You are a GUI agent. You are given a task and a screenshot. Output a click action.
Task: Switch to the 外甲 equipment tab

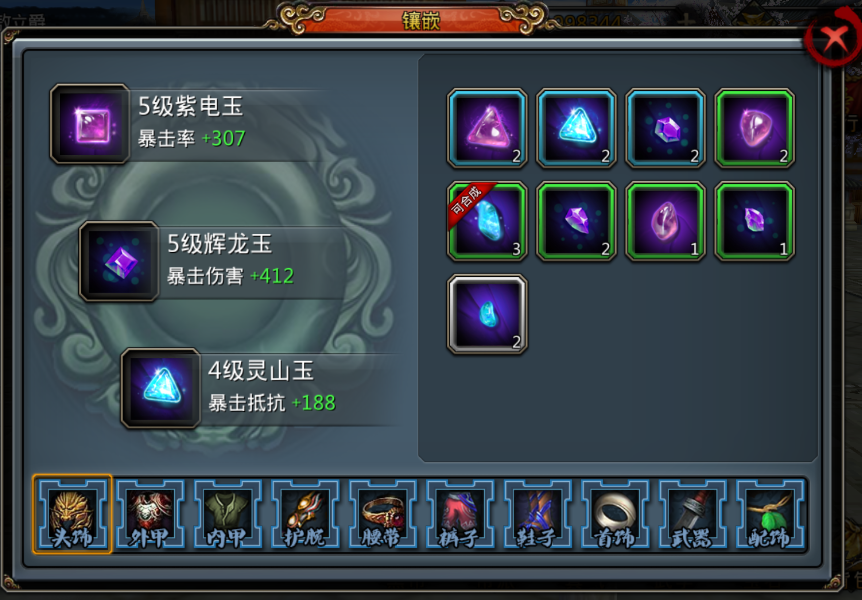pyautogui.click(x=150, y=514)
